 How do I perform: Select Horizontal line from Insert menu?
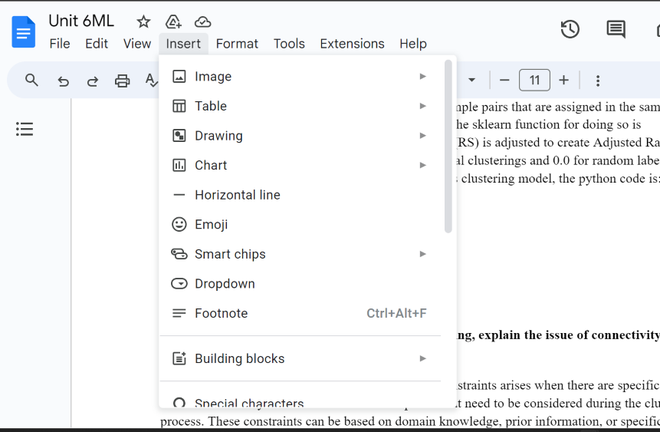coord(237,195)
